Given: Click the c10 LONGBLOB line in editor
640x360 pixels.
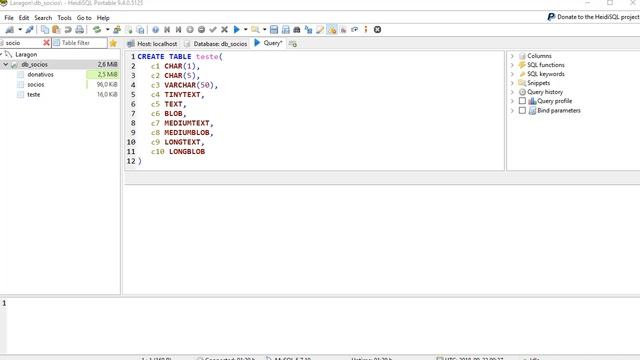Looking at the screenshot, I should click(178, 151).
